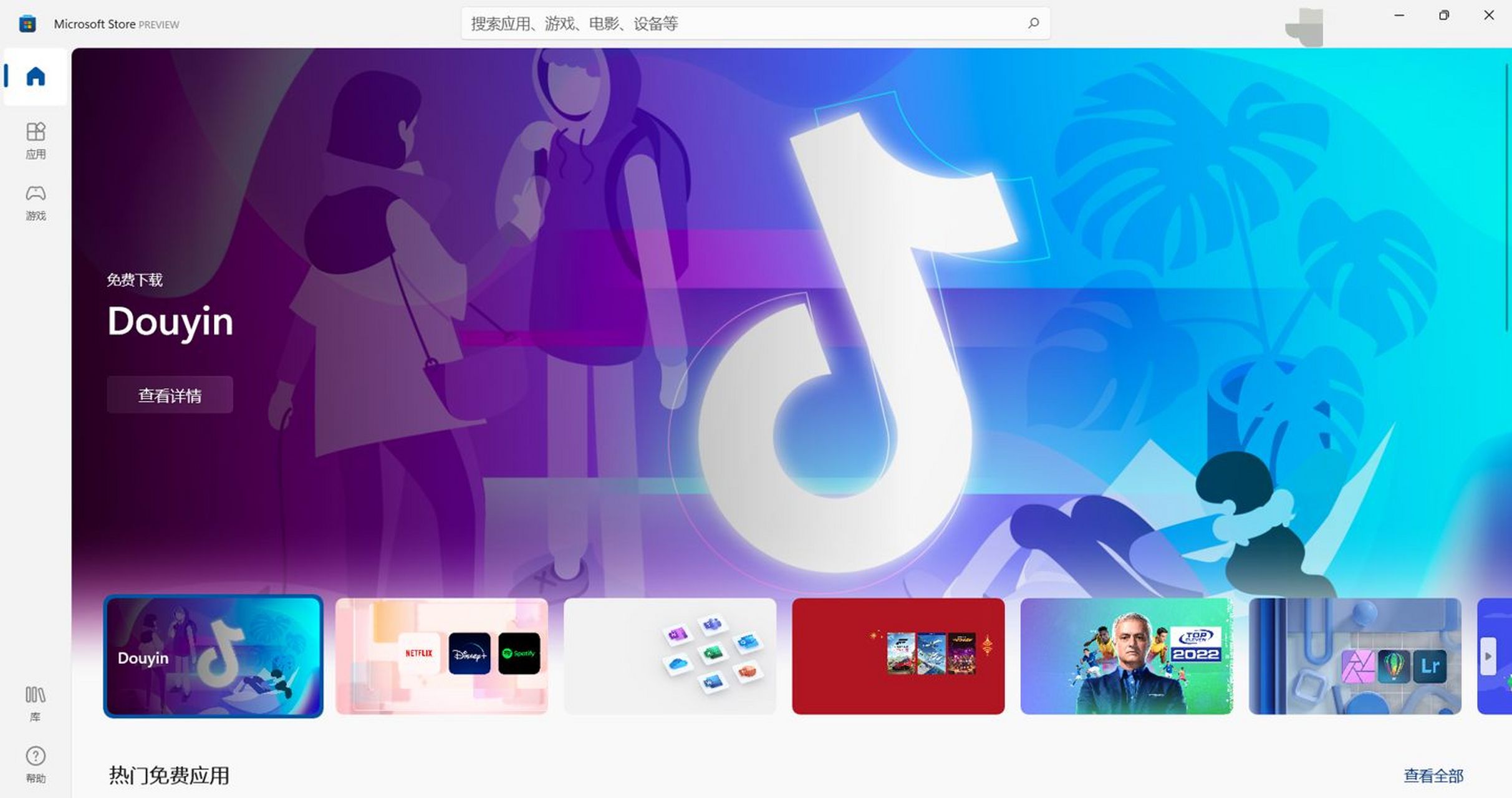The image size is (1512, 798).
Task: Open the user profile avatar
Action: [x=1305, y=27]
